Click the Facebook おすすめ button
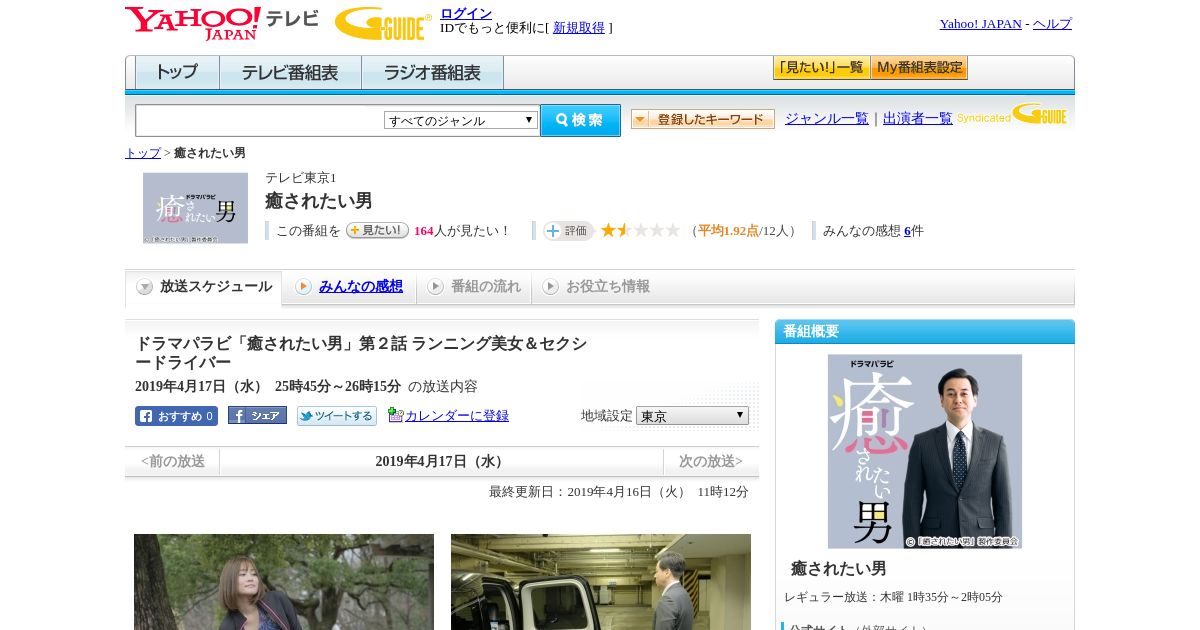 coord(176,416)
